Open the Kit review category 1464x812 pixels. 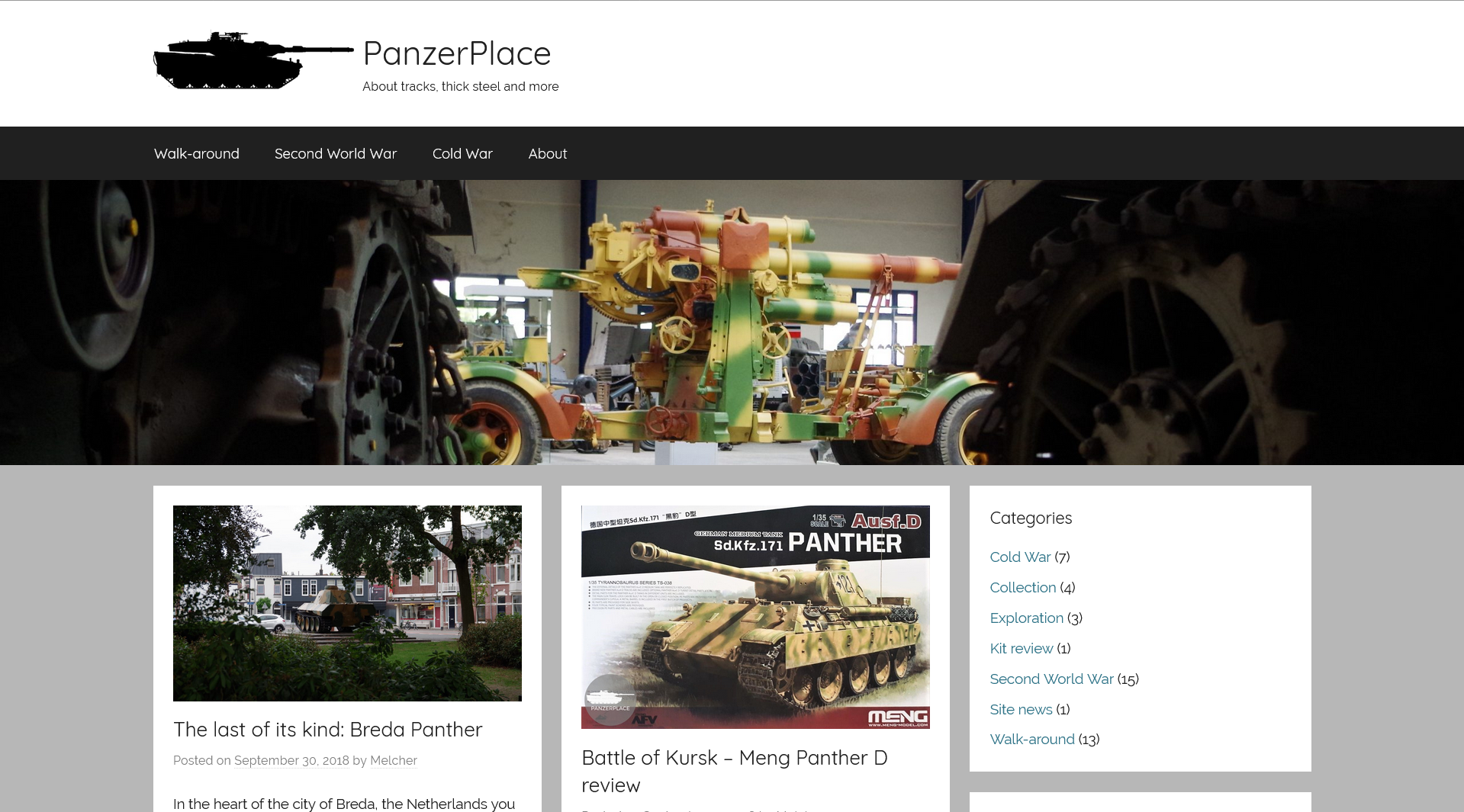click(1022, 648)
